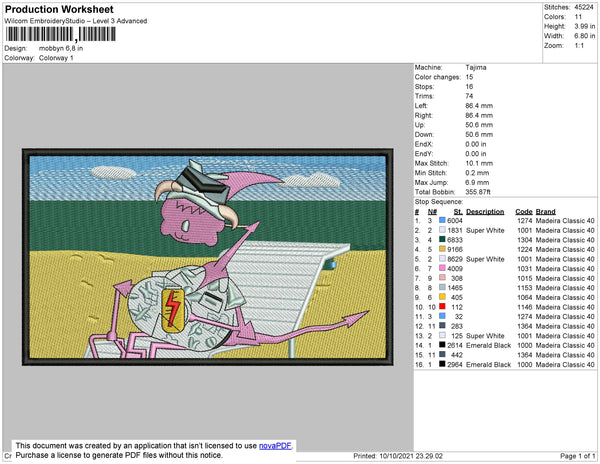The width and height of the screenshot is (600, 464).
Task: Click the pink swatch with 4009 stitches
Action: [442, 268]
